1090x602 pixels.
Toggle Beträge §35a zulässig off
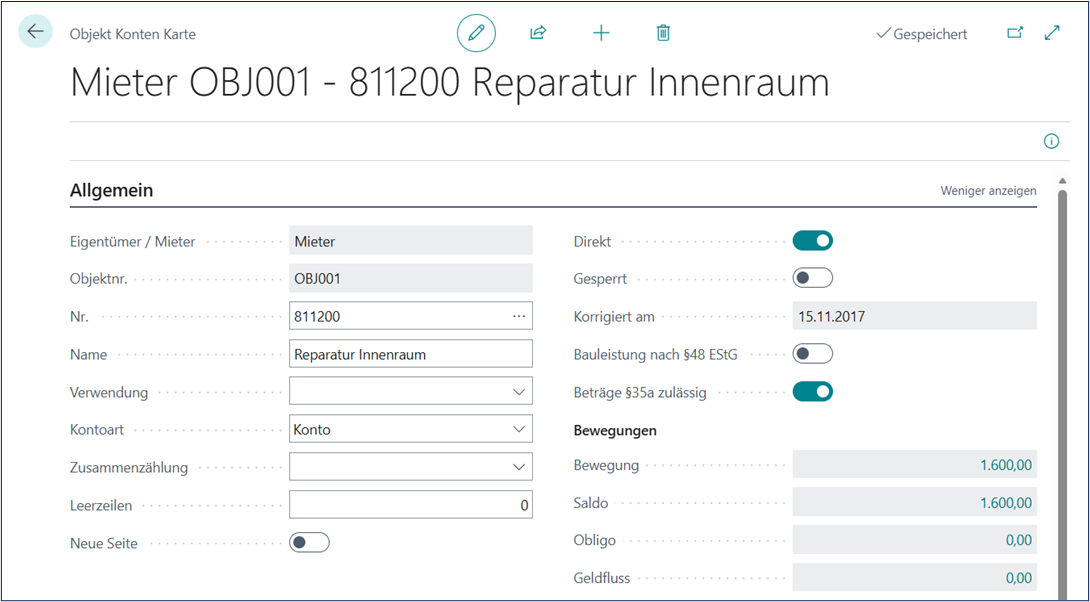[812, 392]
